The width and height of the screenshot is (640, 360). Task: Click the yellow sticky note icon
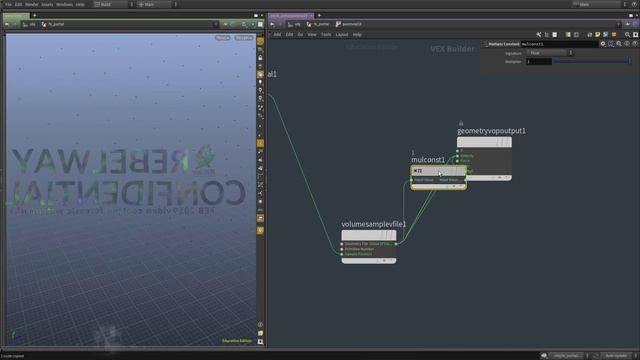[598, 35]
